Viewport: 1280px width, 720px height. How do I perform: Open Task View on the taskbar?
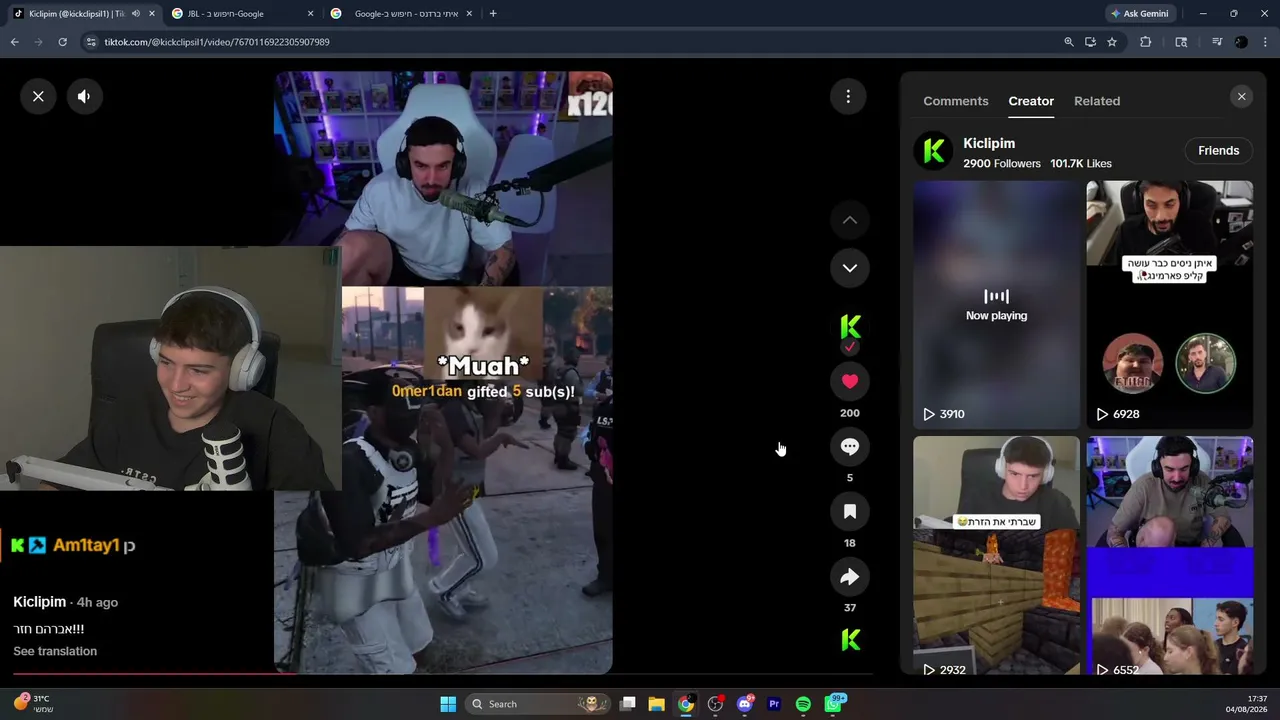pos(628,704)
